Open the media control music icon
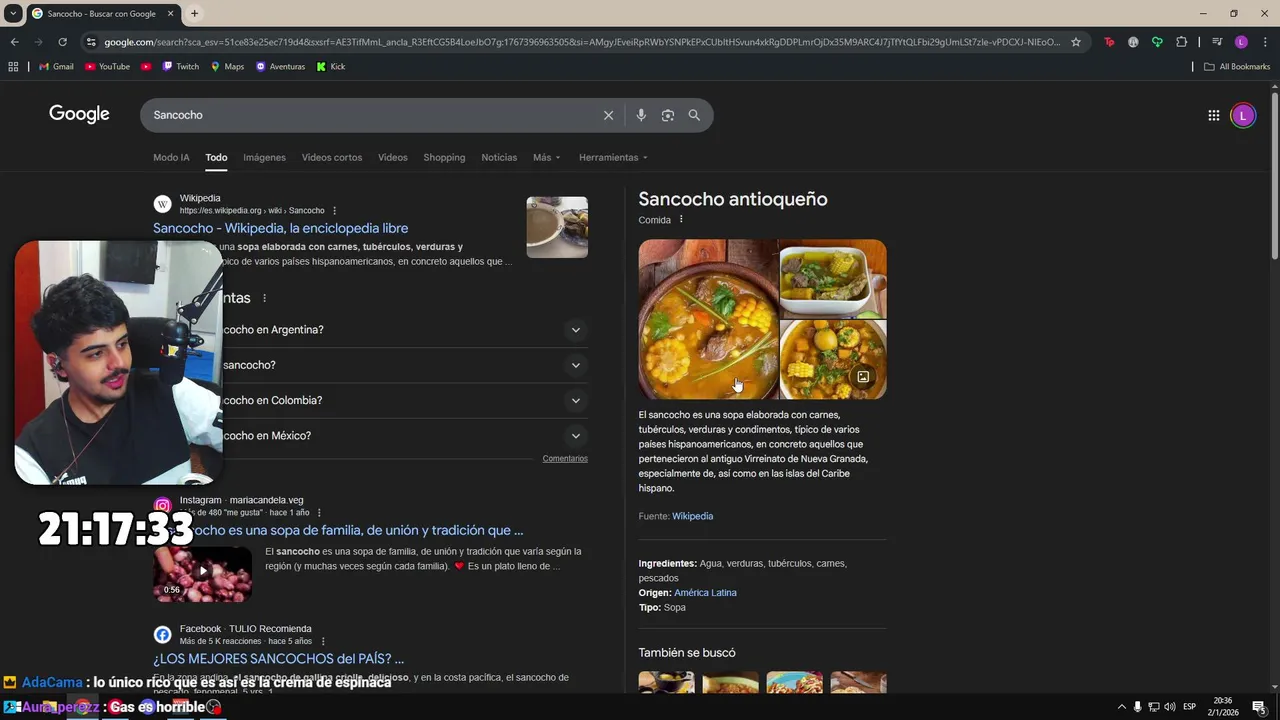Viewport: 1280px width, 720px height. (1217, 42)
